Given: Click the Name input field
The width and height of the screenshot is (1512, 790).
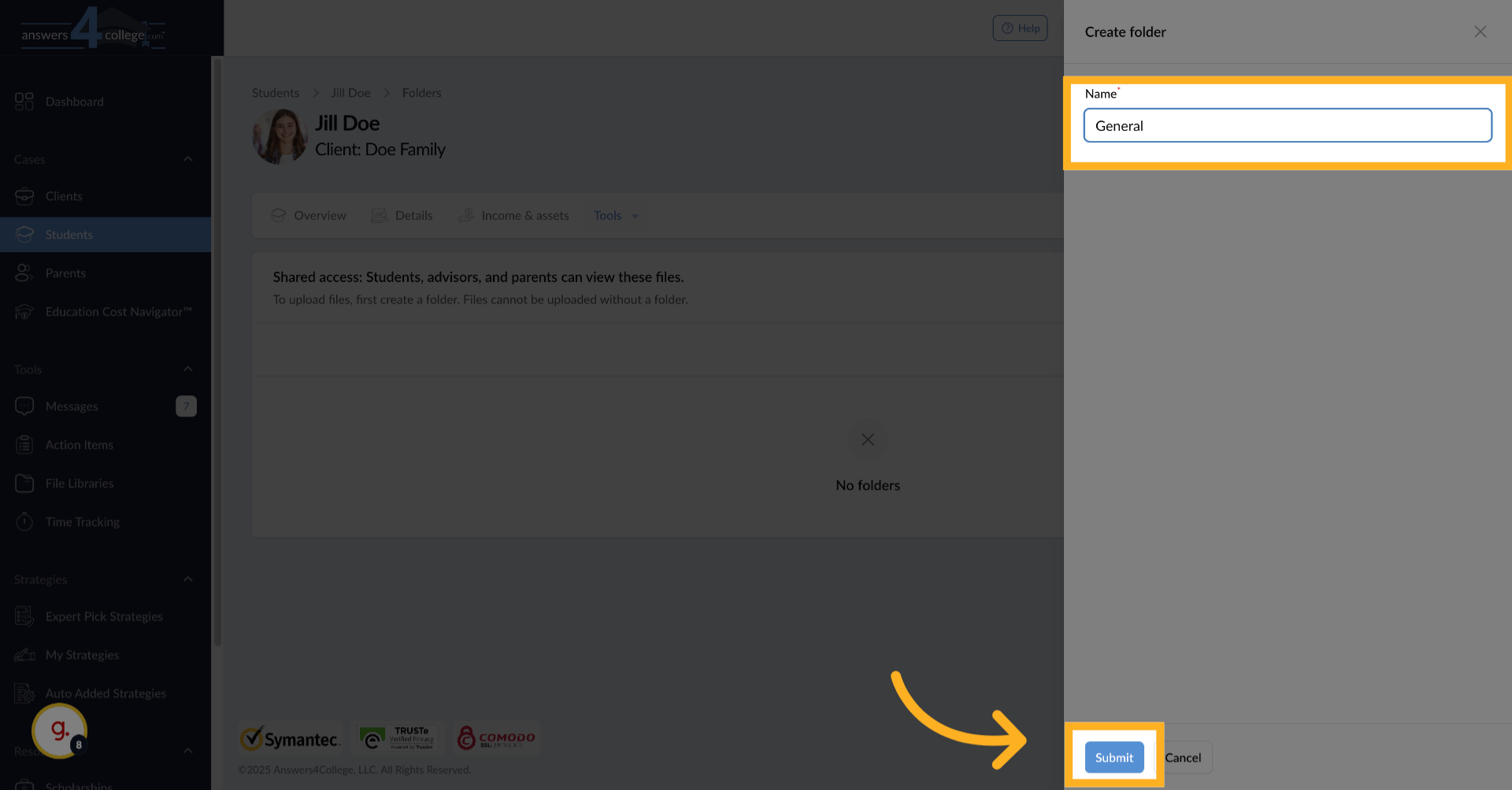Looking at the screenshot, I should (x=1287, y=126).
